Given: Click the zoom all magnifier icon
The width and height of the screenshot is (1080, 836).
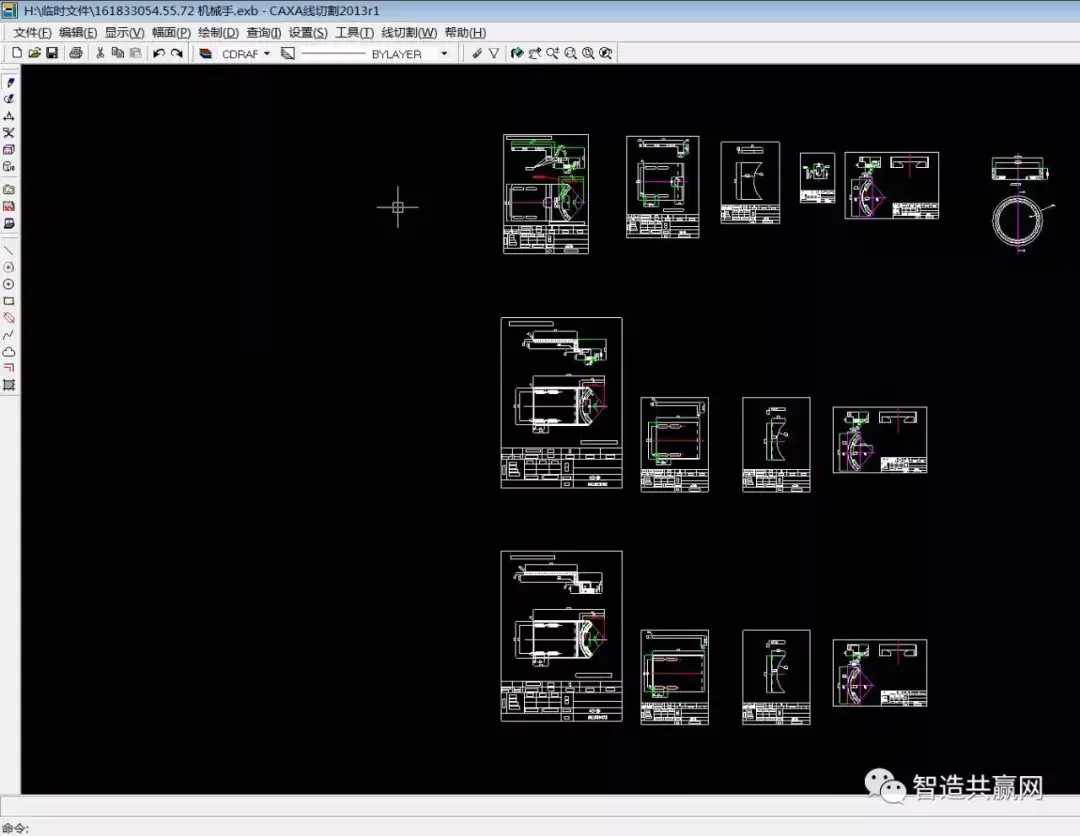Looking at the screenshot, I should (588, 53).
